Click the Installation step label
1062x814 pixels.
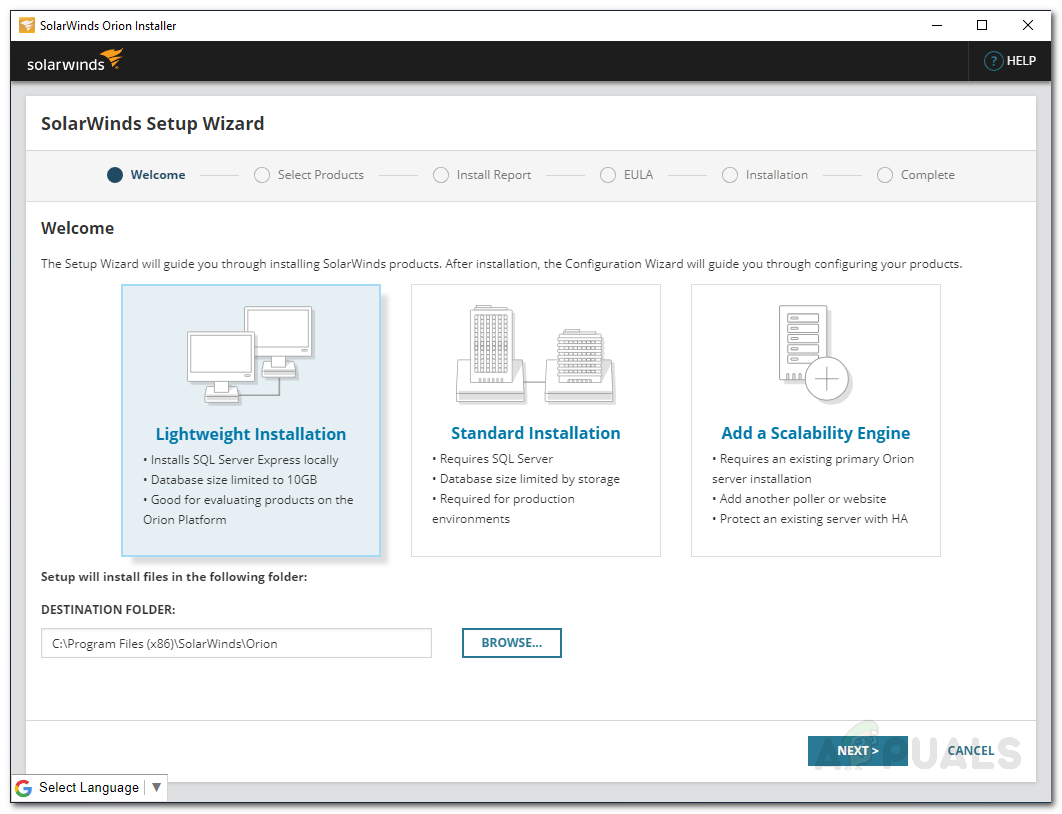point(777,175)
